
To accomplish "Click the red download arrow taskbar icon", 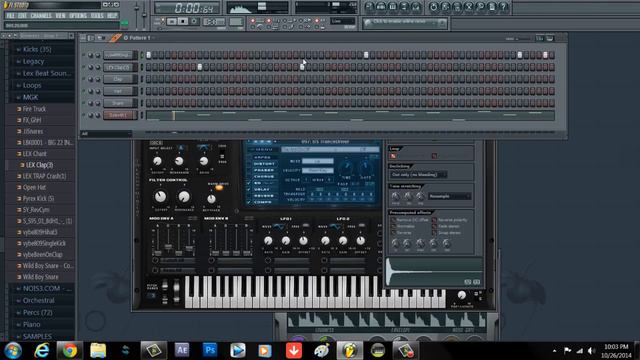I will click(294, 351).
